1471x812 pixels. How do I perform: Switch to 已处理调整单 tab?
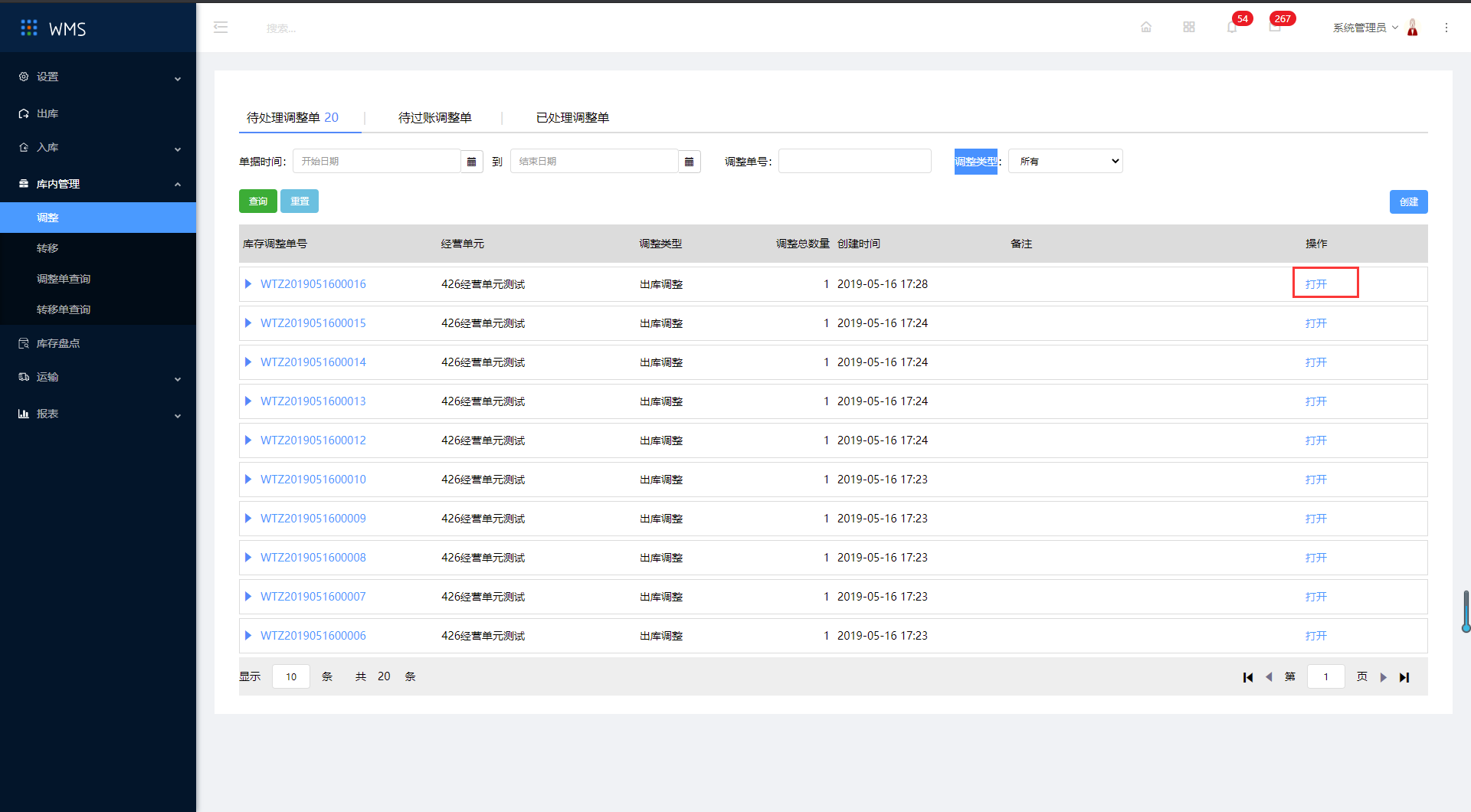coord(573,117)
